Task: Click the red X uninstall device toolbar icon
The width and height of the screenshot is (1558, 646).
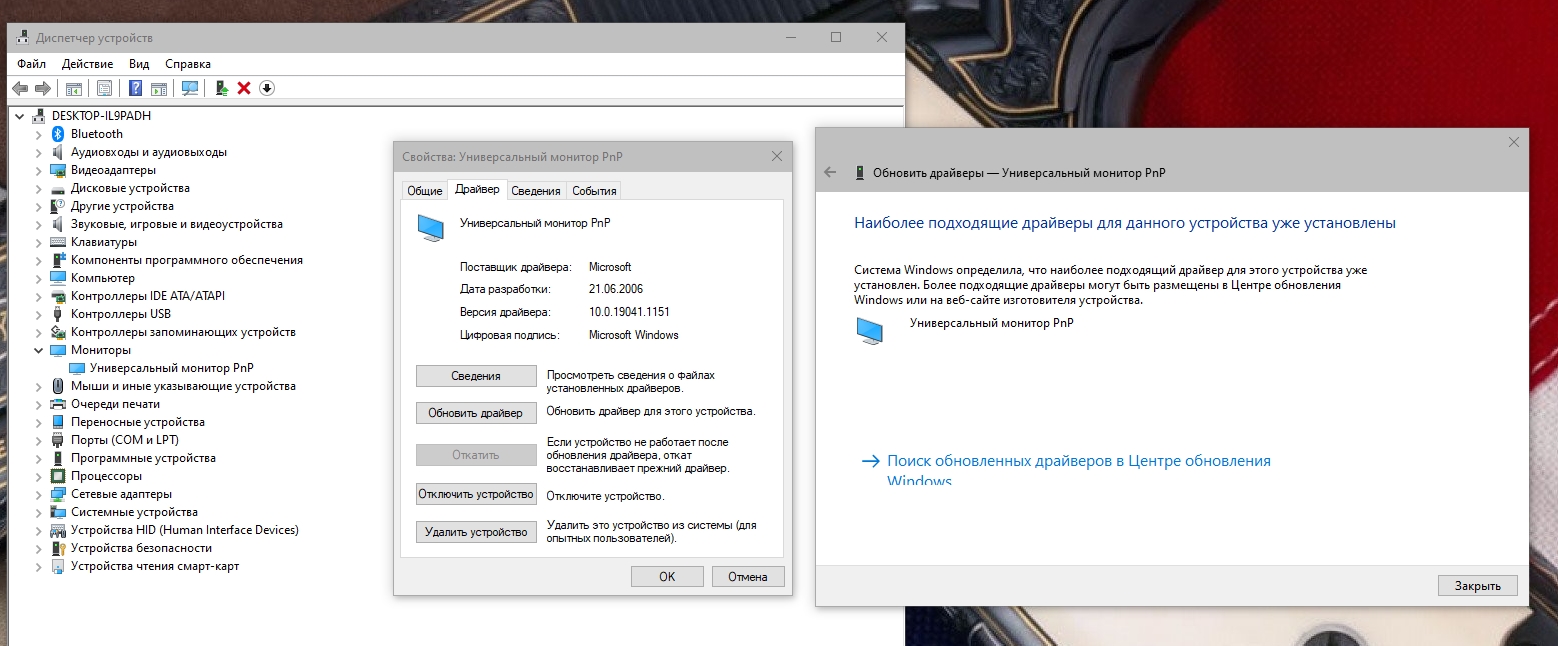Action: [244, 88]
